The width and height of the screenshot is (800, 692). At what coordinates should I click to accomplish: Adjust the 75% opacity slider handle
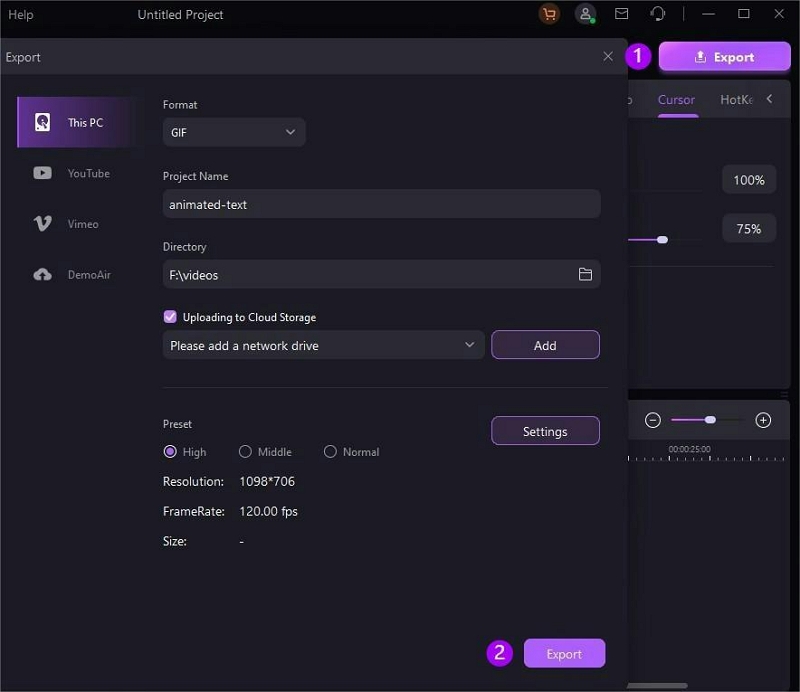click(662, 239)
